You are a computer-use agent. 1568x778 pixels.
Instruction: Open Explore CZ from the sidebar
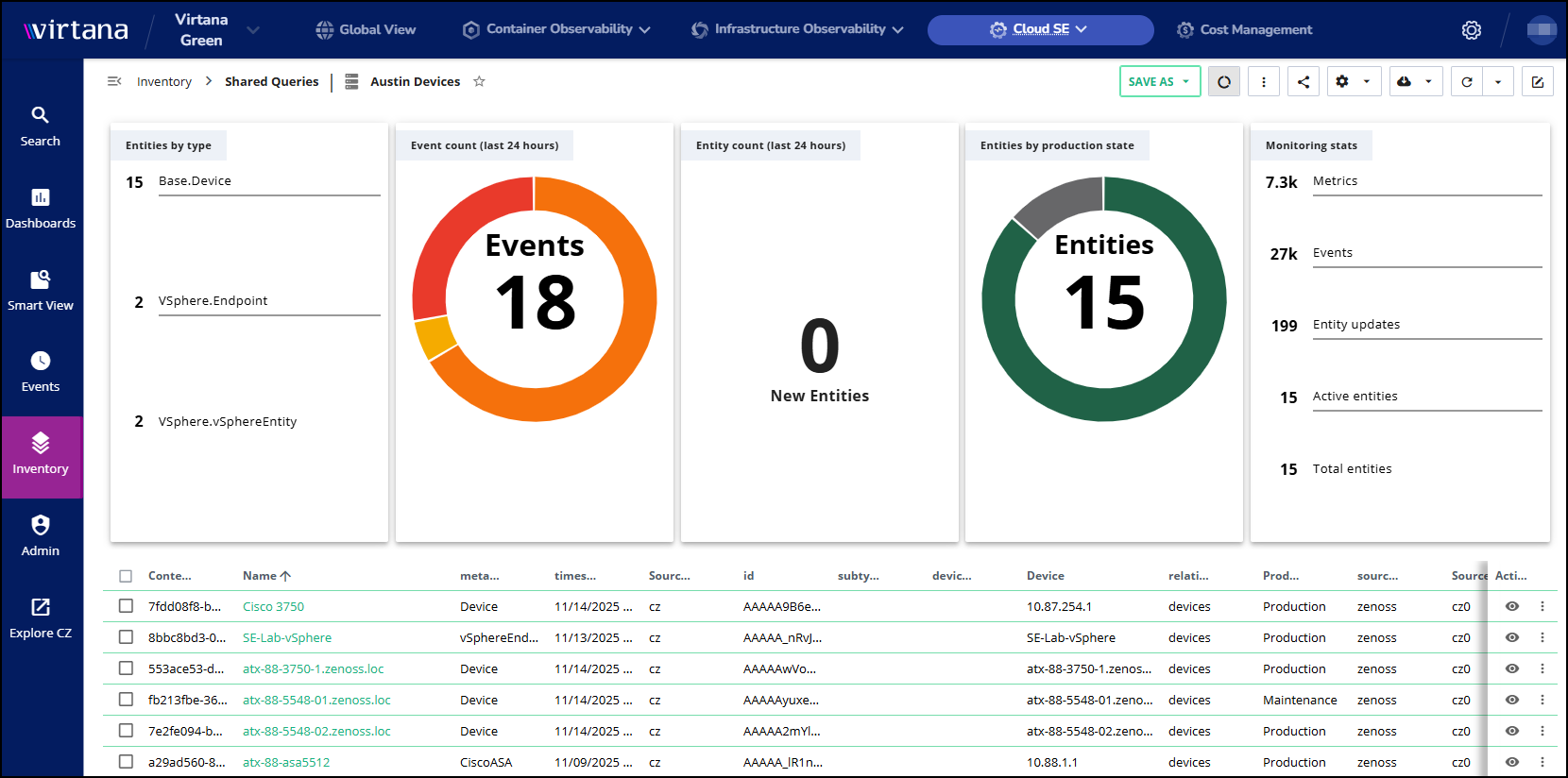[x=41, y=617]
